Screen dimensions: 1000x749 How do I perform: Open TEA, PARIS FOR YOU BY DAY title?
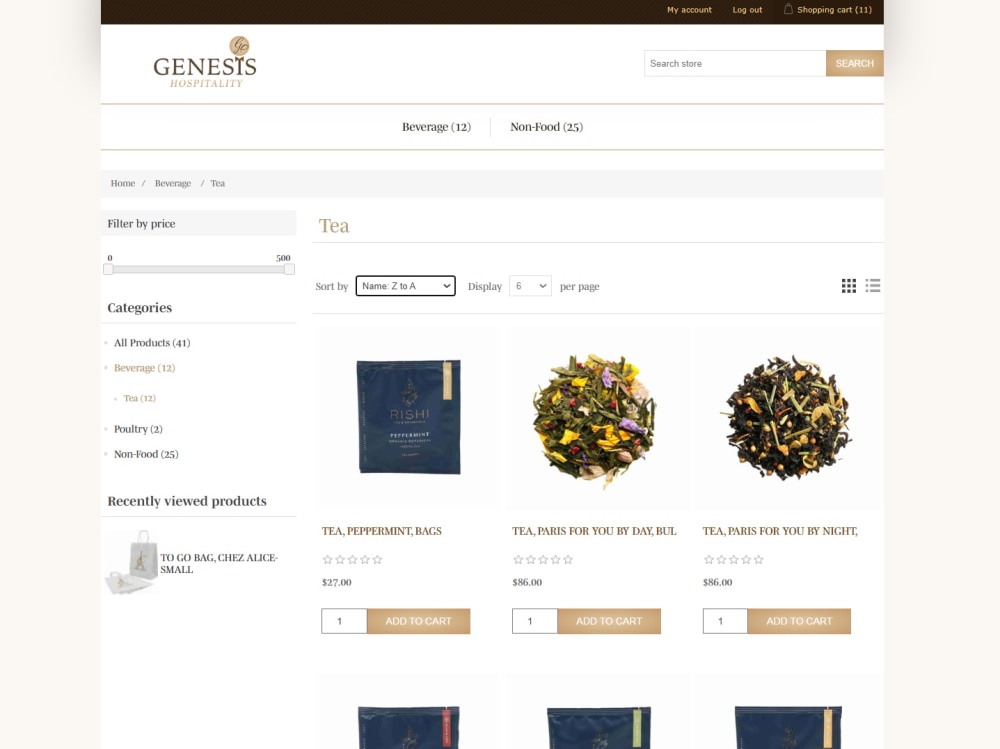coord(594,531)
